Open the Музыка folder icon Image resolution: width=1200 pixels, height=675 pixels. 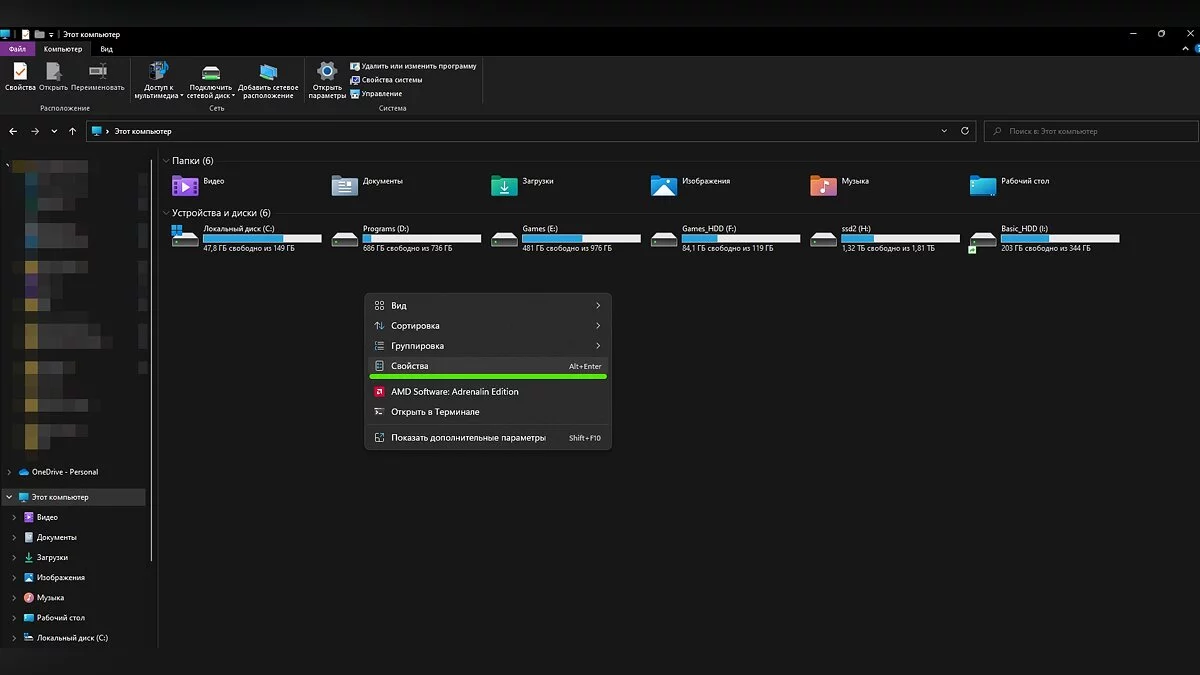point(823,185)
